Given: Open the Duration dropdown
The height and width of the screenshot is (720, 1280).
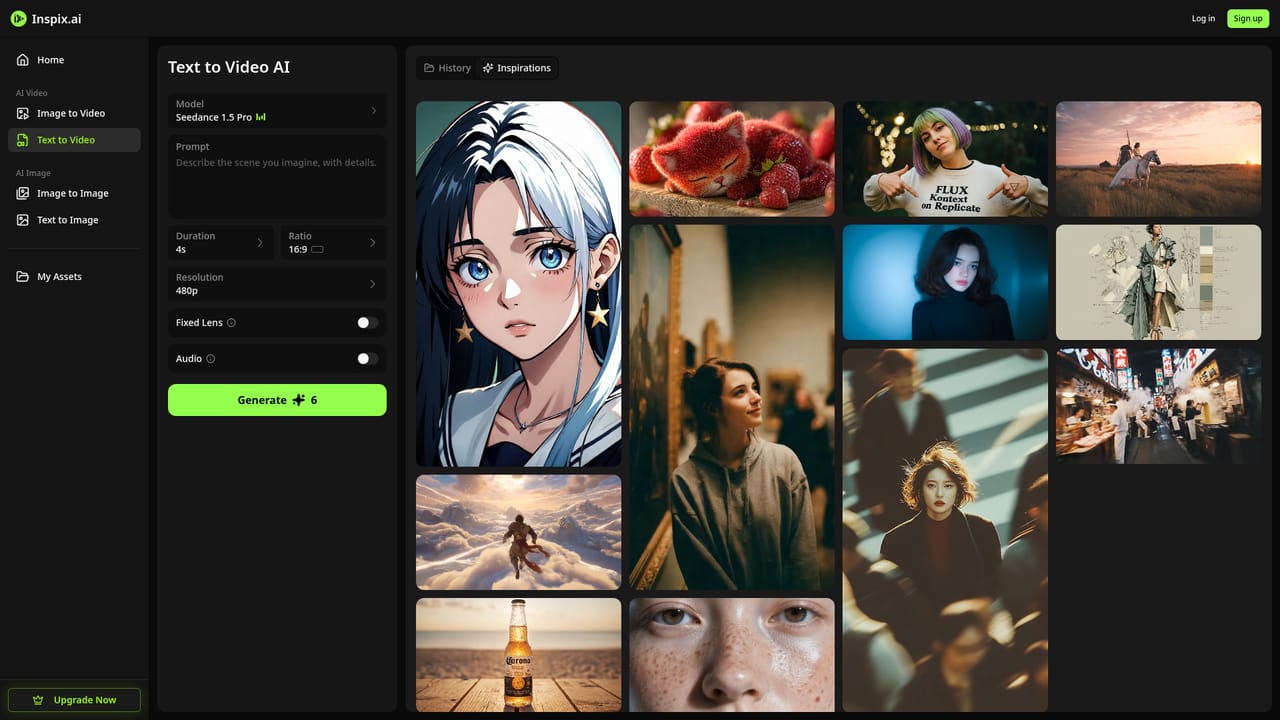Looking at the screenshot, I should pyautogui.click(x=220, y=243).
